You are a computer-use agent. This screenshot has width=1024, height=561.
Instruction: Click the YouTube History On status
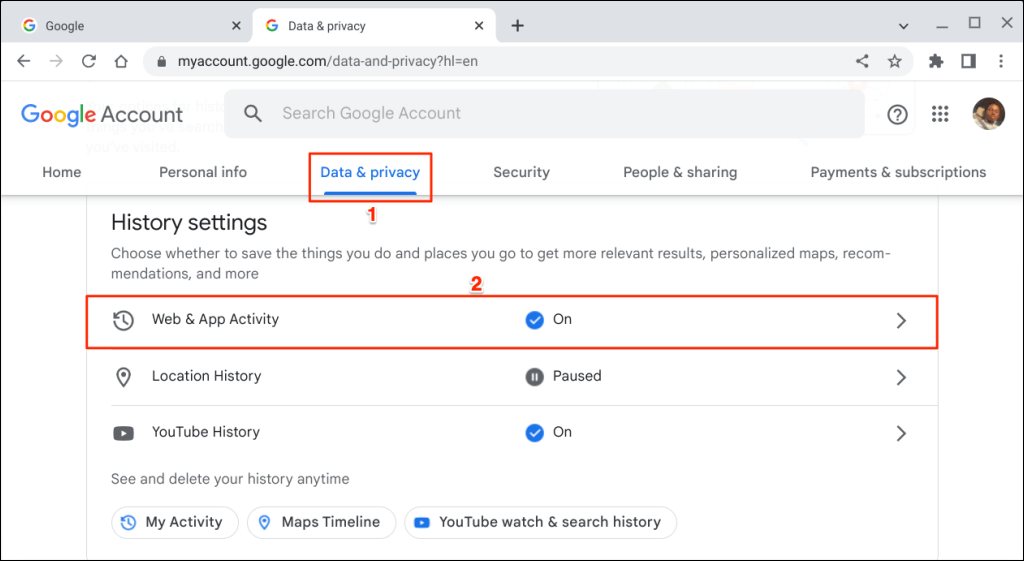[x=549, y=433]
